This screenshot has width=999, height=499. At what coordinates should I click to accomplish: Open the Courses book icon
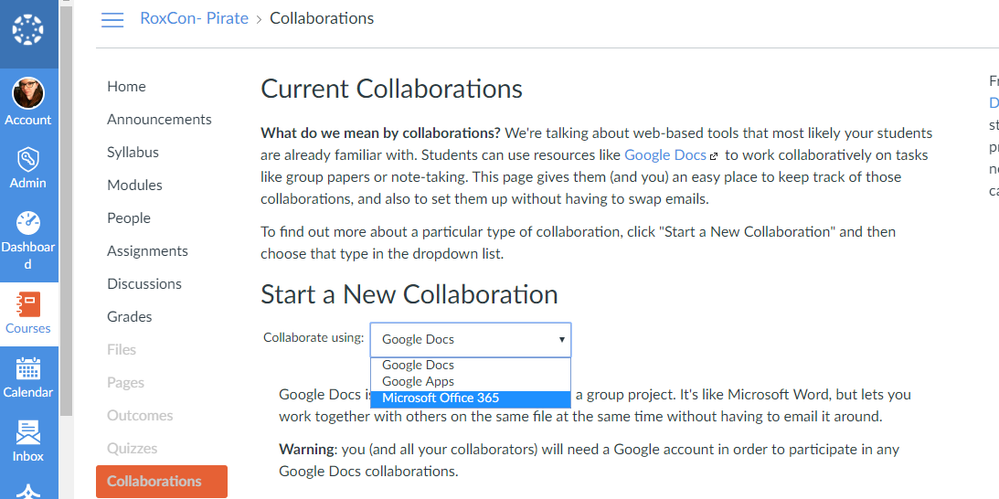coord(28,304)
